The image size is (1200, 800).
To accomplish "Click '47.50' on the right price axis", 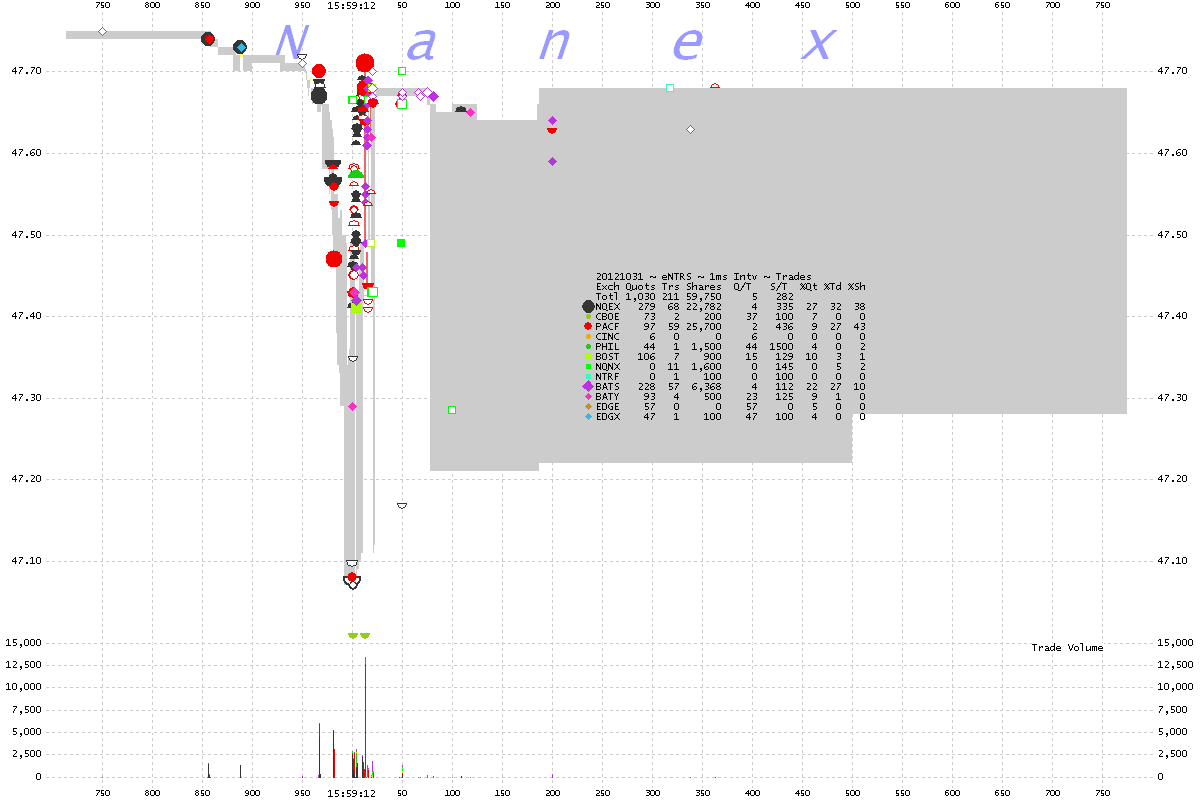I will point(1171,235).
